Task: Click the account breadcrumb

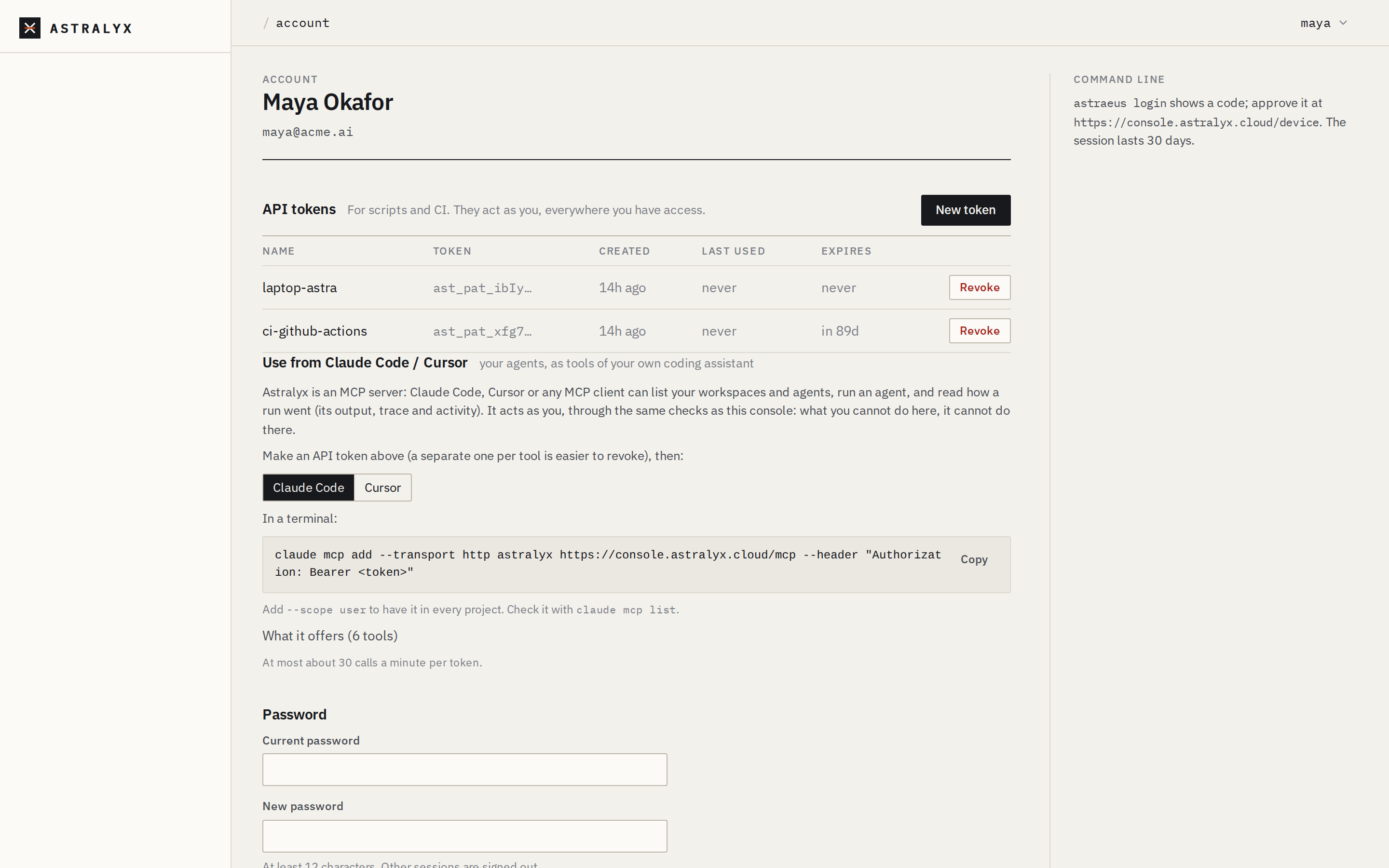Action: 302,23
